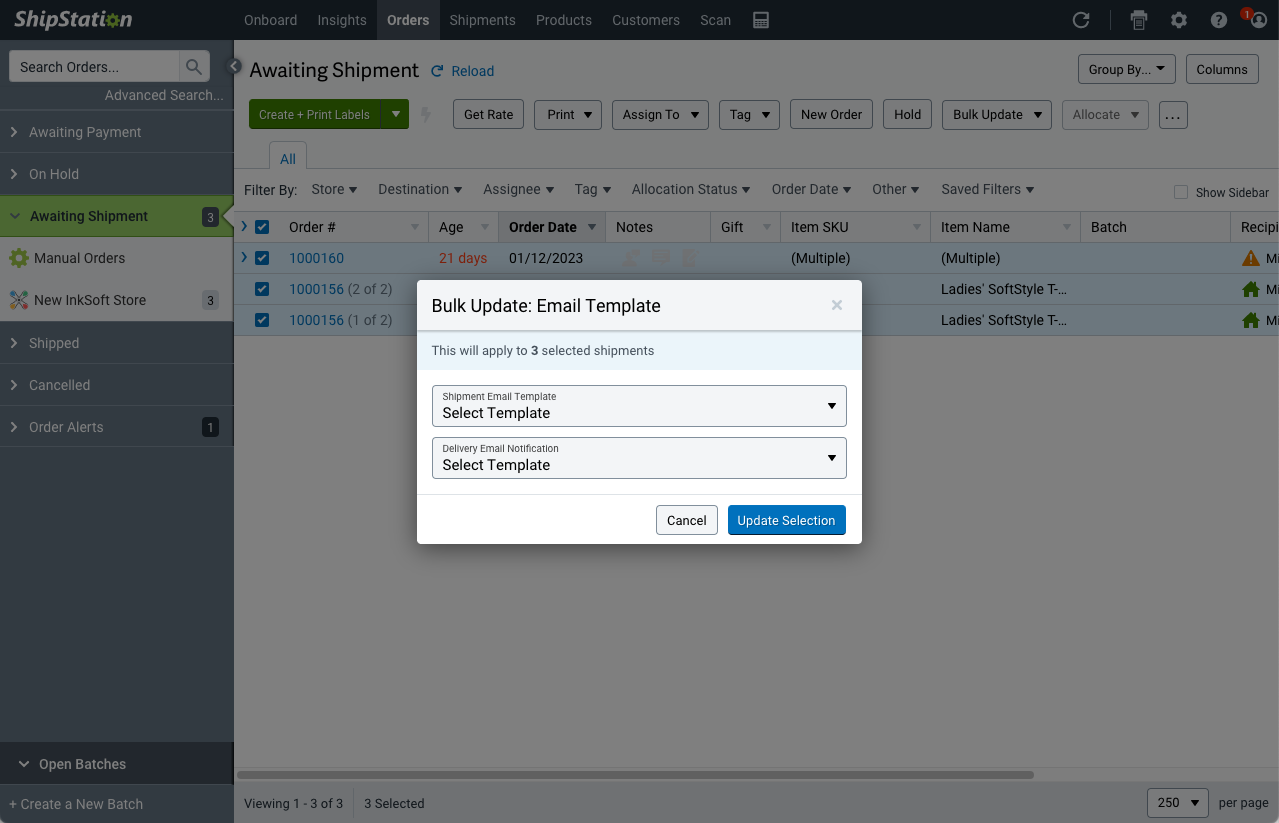Switch to the Shipments navigation tab
This screenshot has height=823, width=1279.
coord(482,20)
